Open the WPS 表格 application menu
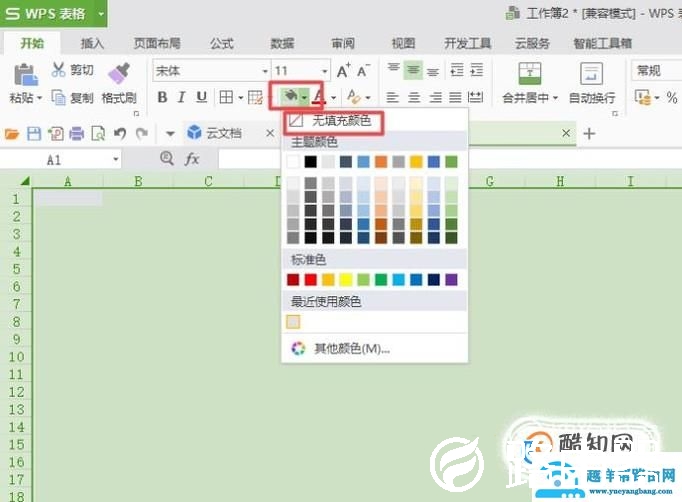 pyautogui.click(x=53, y=13)
